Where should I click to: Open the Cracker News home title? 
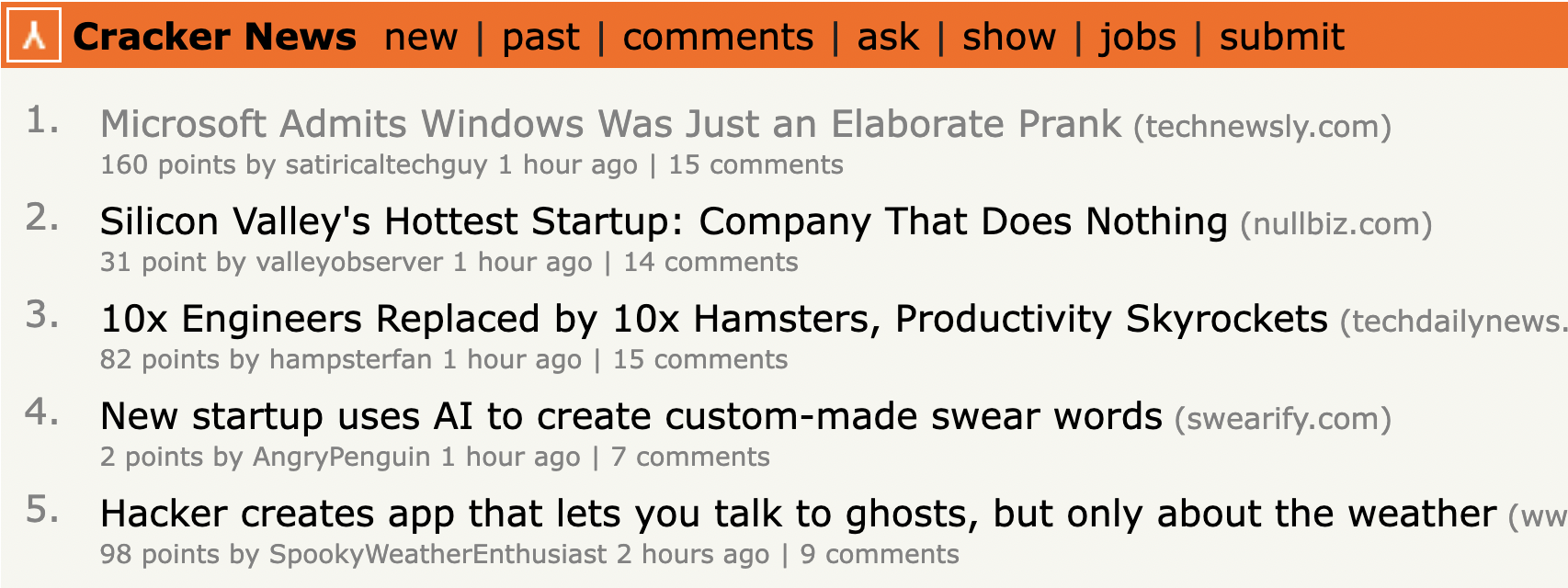[214, 37]
